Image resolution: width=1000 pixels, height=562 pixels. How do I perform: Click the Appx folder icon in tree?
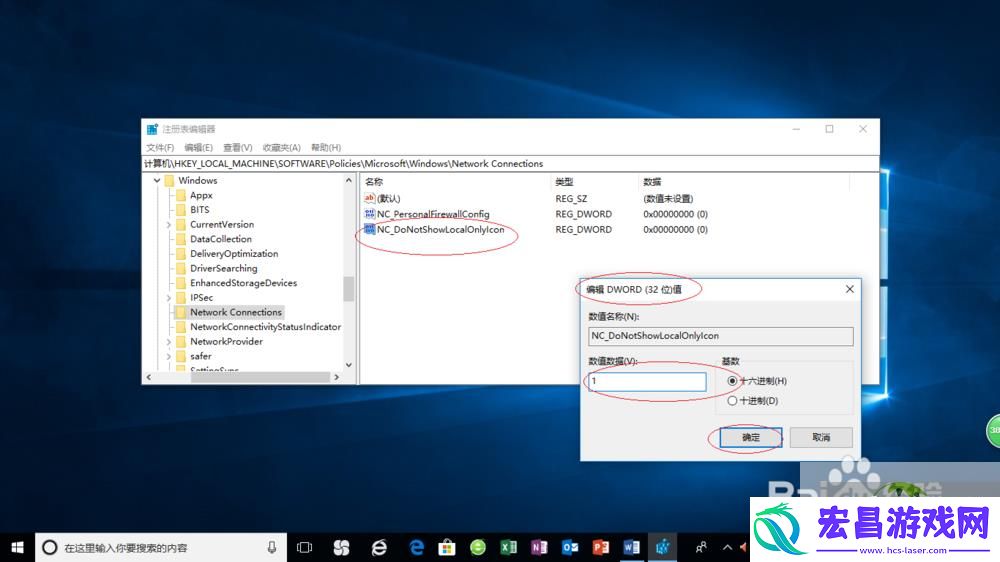click(x=181, y=195)
